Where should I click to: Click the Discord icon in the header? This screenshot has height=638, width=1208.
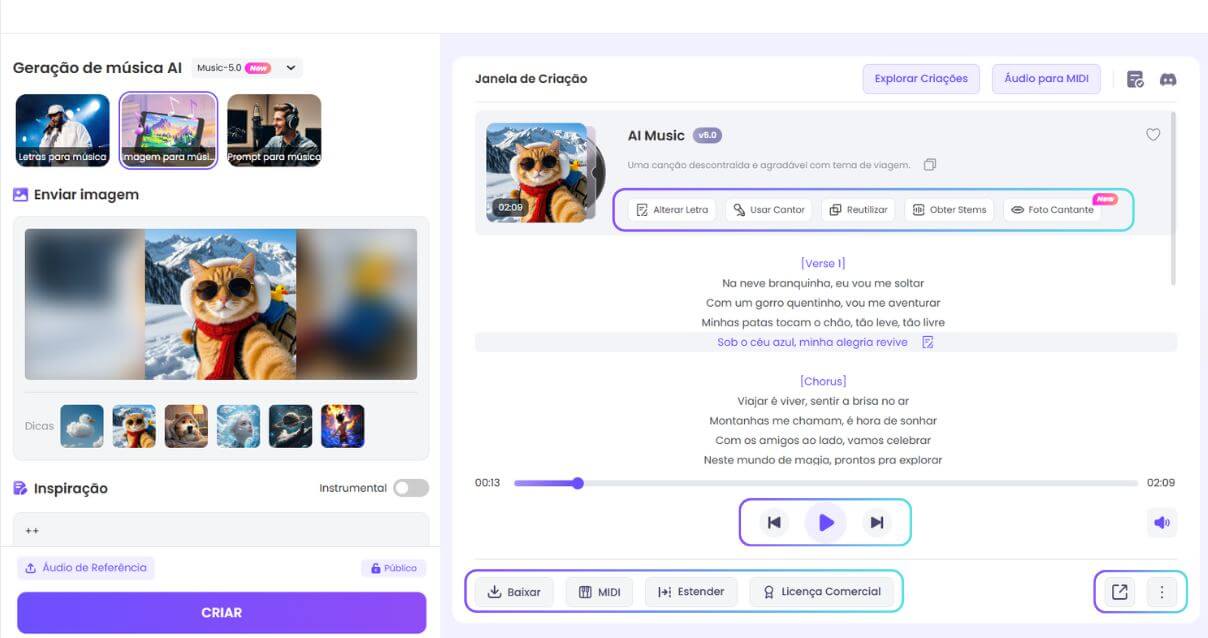[1168, 77]
